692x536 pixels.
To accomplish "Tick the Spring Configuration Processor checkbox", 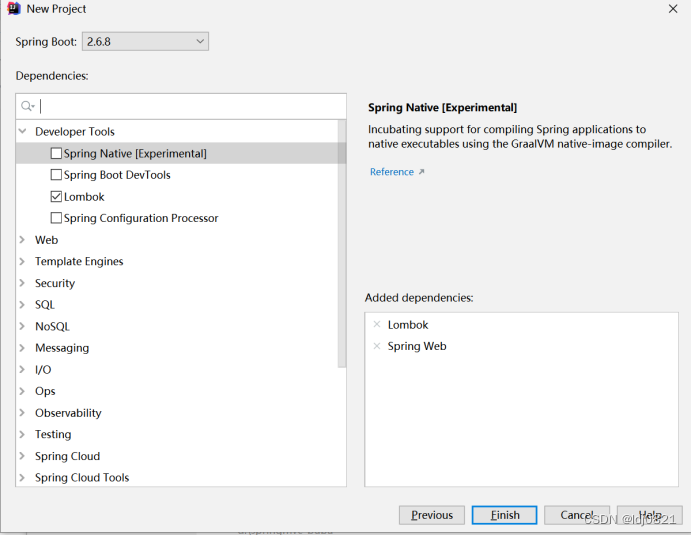I will pos(56,218).
